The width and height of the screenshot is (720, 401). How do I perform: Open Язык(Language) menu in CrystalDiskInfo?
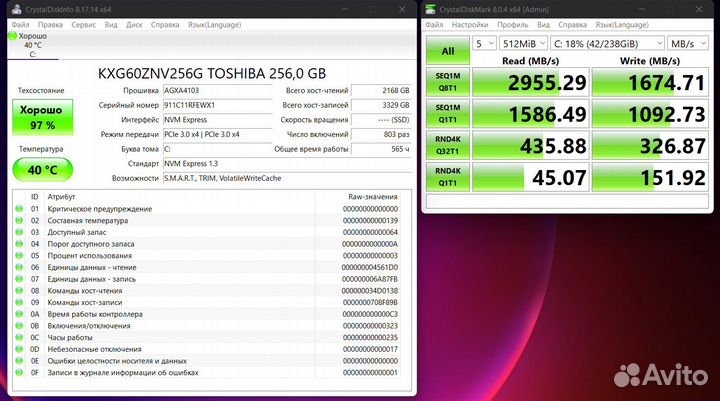coord(214,25)
